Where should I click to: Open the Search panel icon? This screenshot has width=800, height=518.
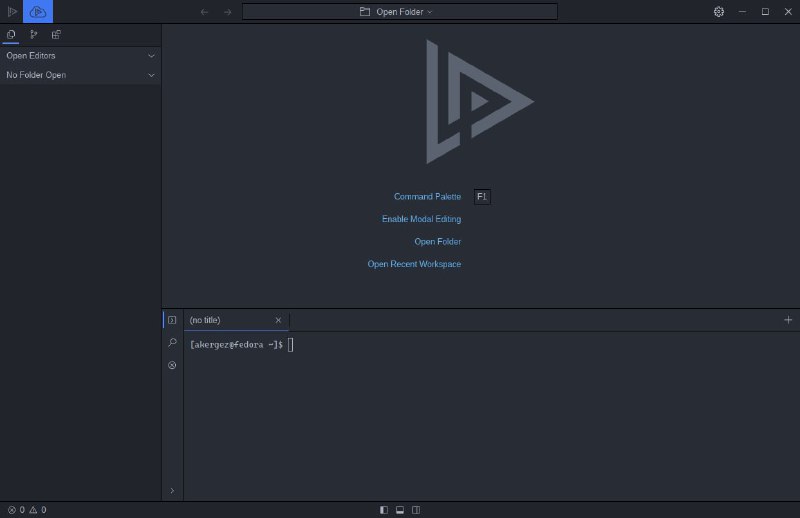tap(172, 342)
